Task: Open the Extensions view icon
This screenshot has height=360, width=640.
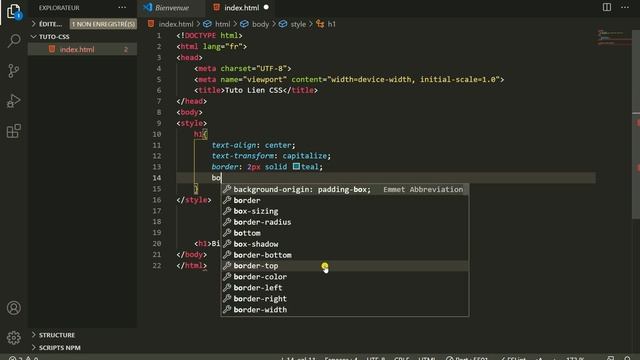Action: pyautogui.click(x=13, y=131)
